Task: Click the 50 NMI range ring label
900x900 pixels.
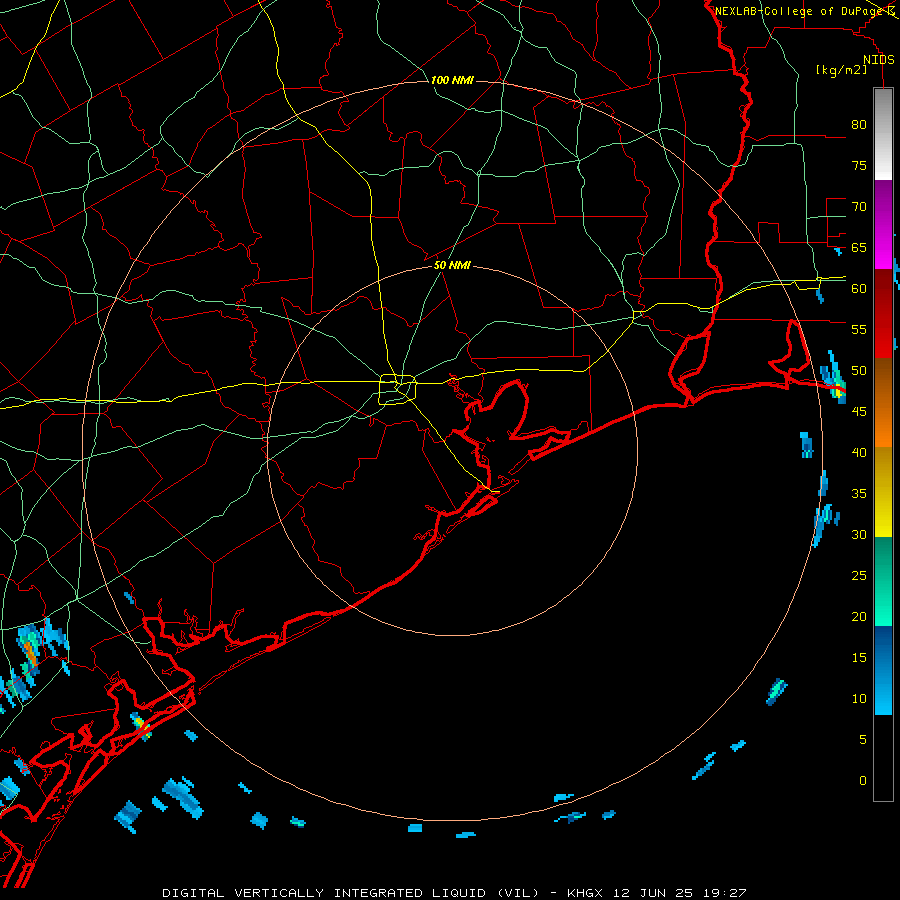Action: [x=452, y=265]
